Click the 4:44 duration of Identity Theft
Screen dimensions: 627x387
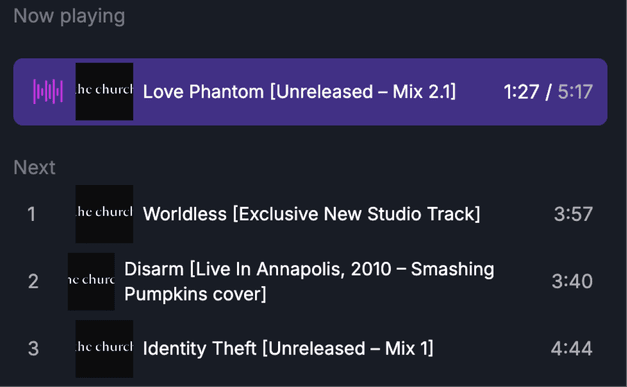[572, 349]
